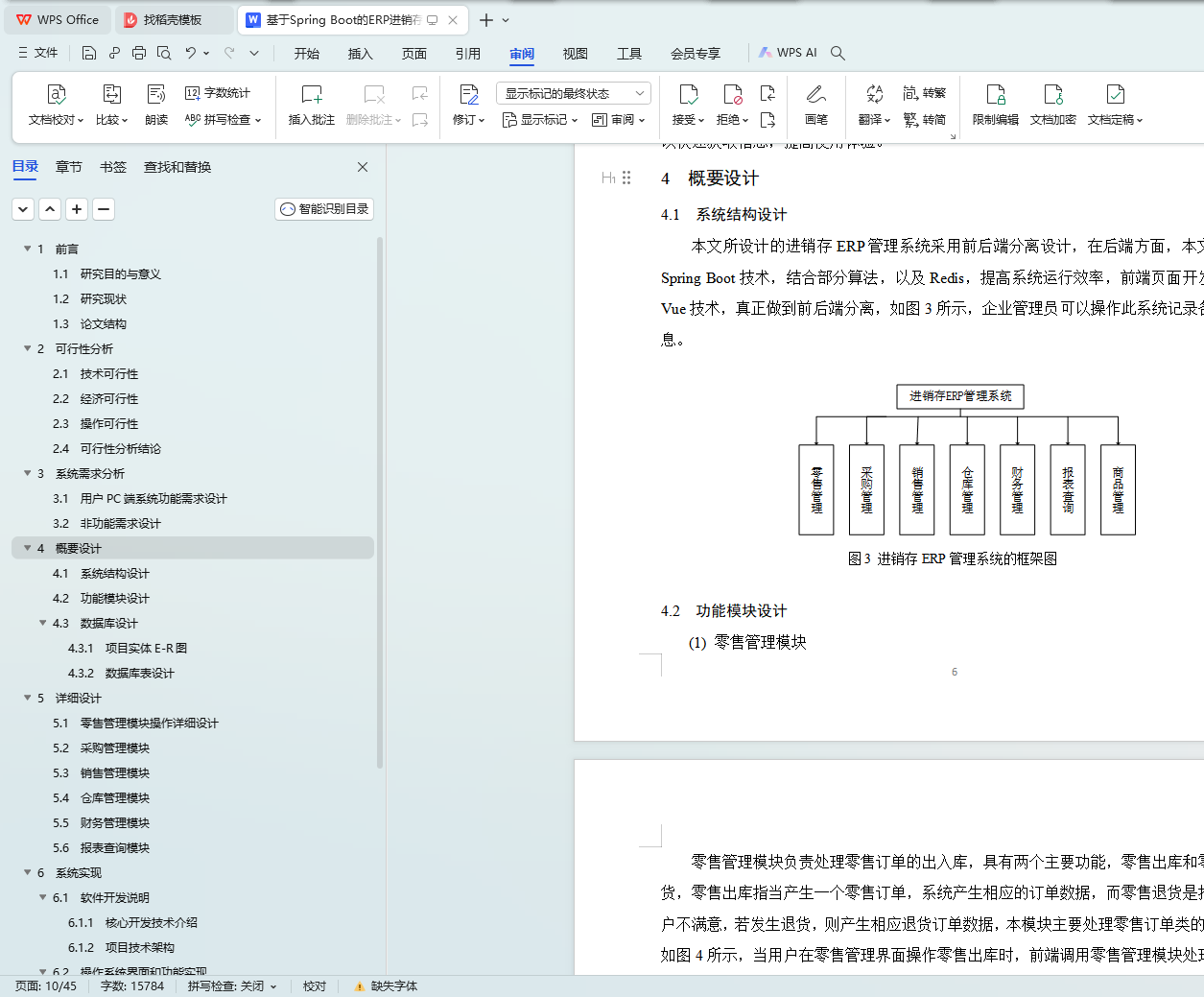Click the print preview icon

(164, 53)
